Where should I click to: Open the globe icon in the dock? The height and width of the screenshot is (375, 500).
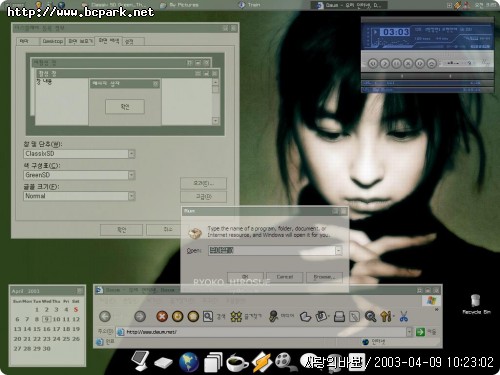pyautogui.click(x=189, y=362)
